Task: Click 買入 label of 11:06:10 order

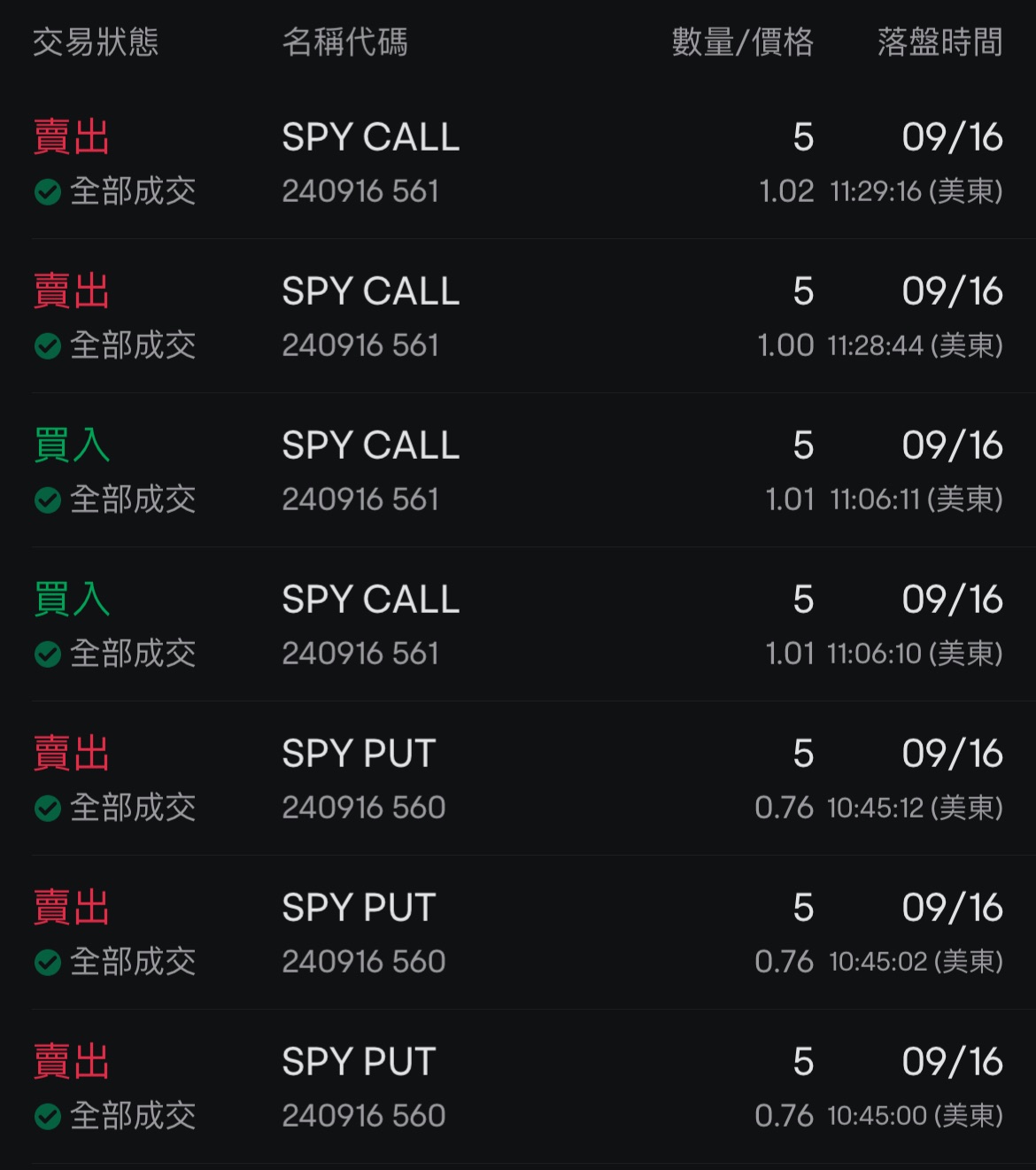Action: tap(72, 600)
